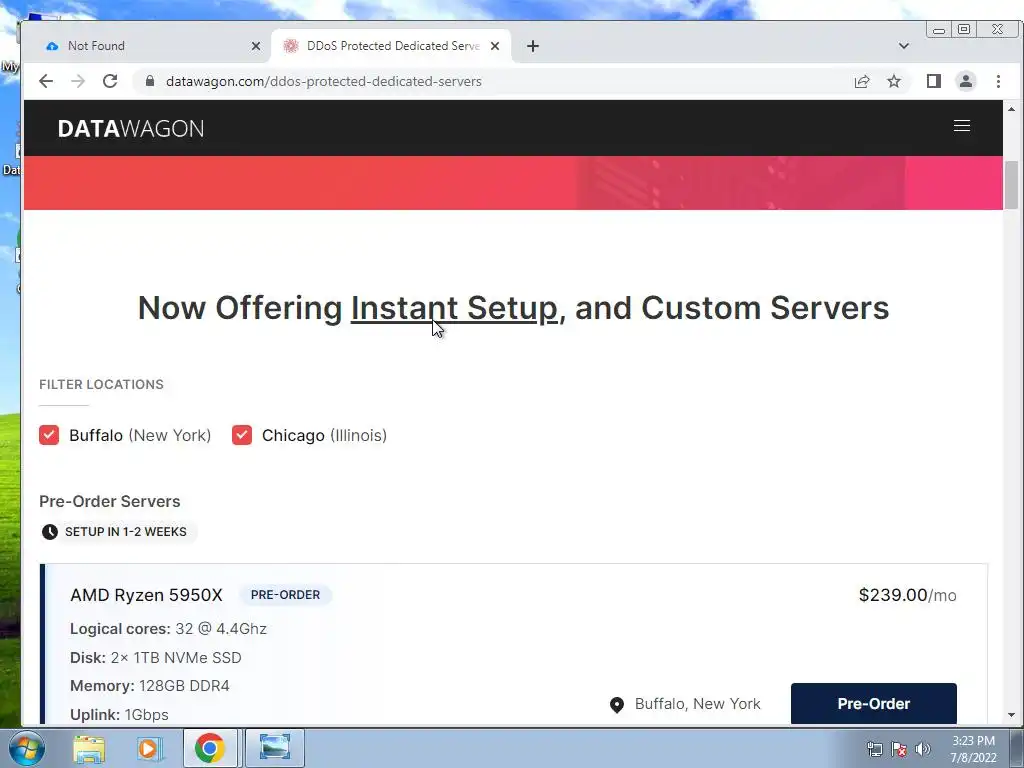Screen dimensions: 1024x768
Task: Click the padlock site info icon
Action: pos(150,81)
